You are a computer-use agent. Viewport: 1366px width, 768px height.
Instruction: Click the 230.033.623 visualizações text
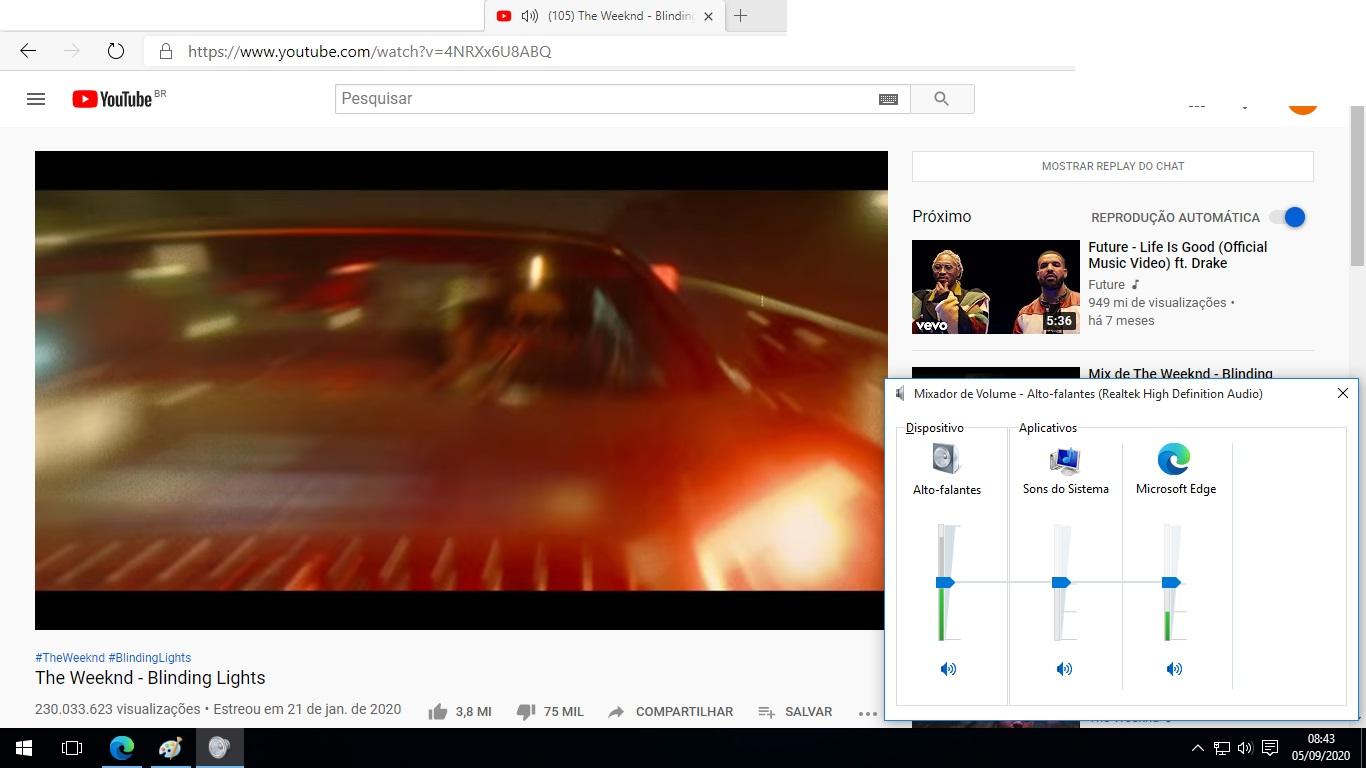click(118, 709)
